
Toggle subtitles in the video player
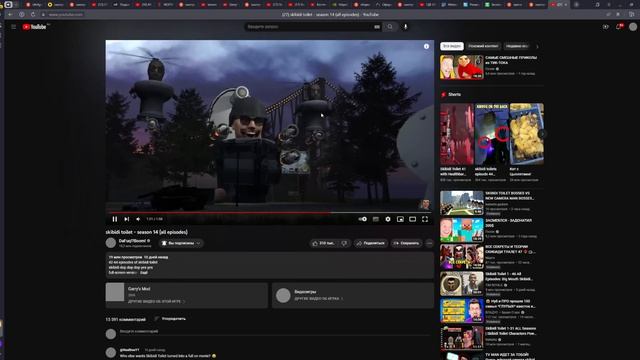click(376, 219)
